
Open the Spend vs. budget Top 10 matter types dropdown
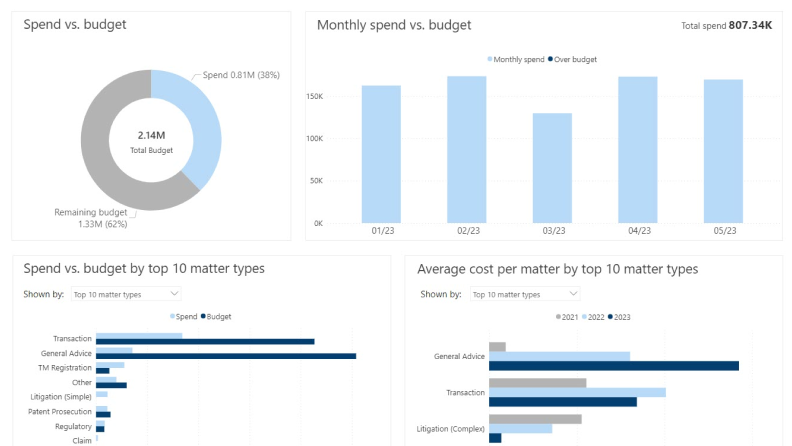coord(126,294)
